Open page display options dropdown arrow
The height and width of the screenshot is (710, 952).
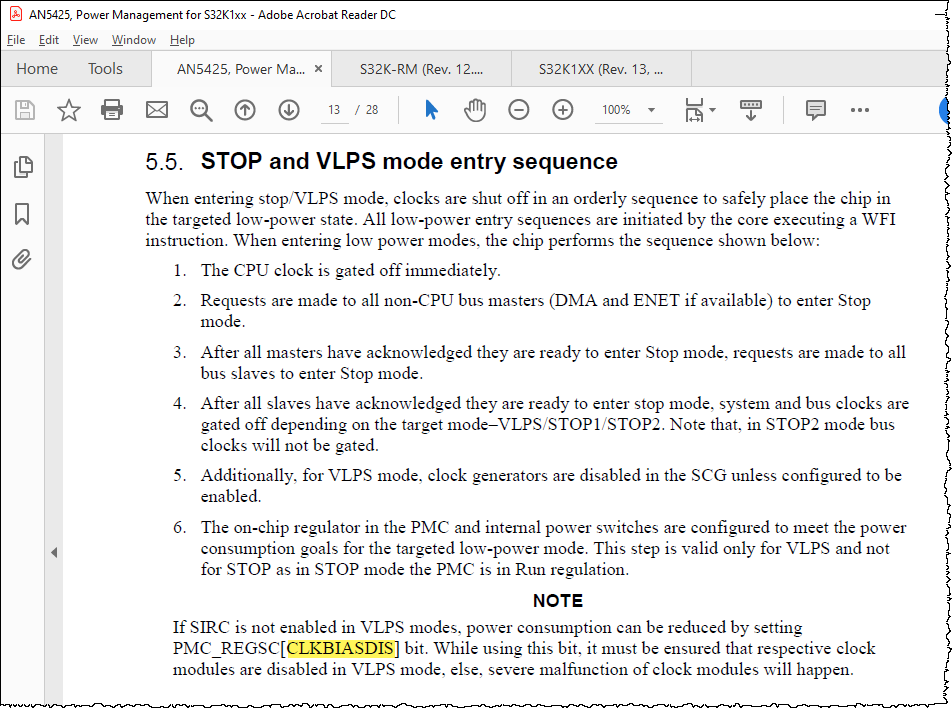(x=712, y=110)
